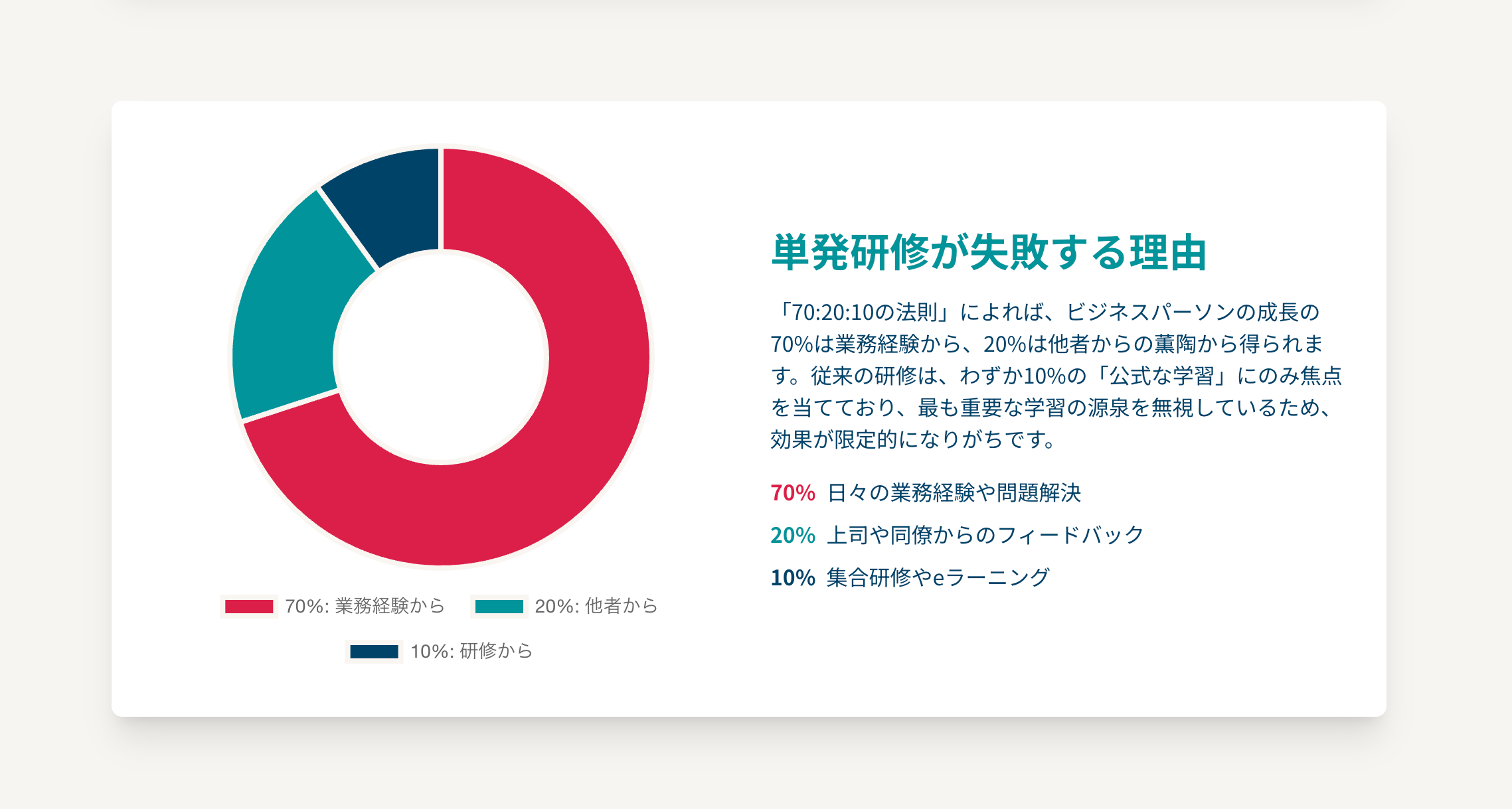This screenshot has width=1512, height=809.
Task: Toggle the 10%: 研修から legend label
Action: click(x=471, y=652)
